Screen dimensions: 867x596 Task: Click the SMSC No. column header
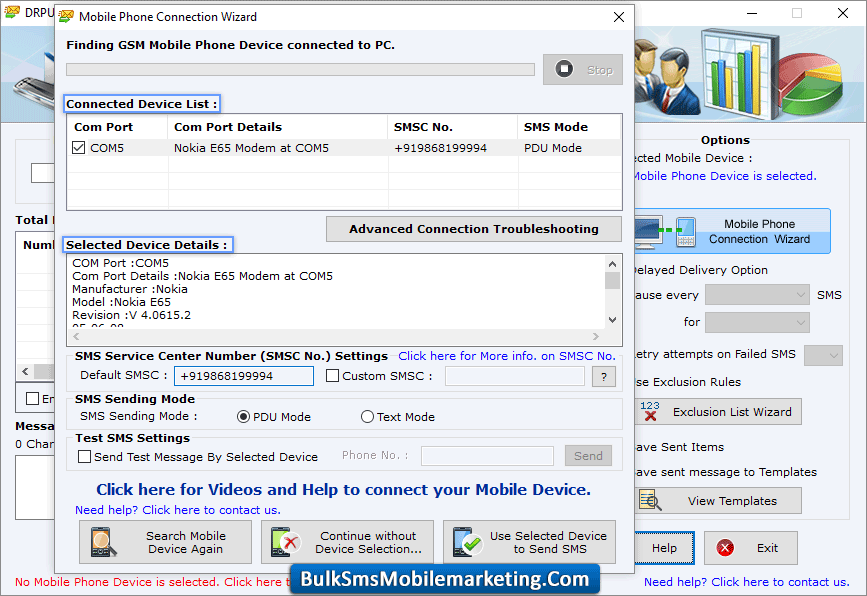tap(453, 127)
